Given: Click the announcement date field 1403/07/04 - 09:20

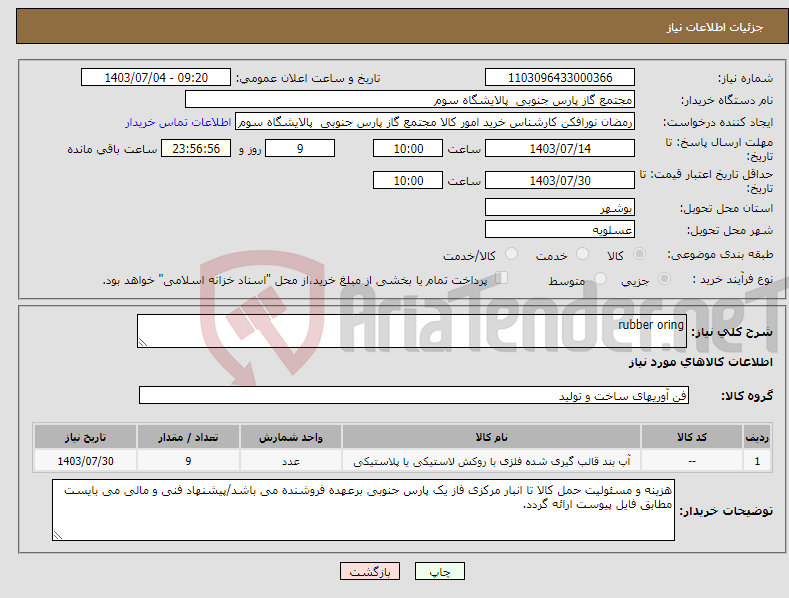Looking at the screenshot, I should [156, 78].
